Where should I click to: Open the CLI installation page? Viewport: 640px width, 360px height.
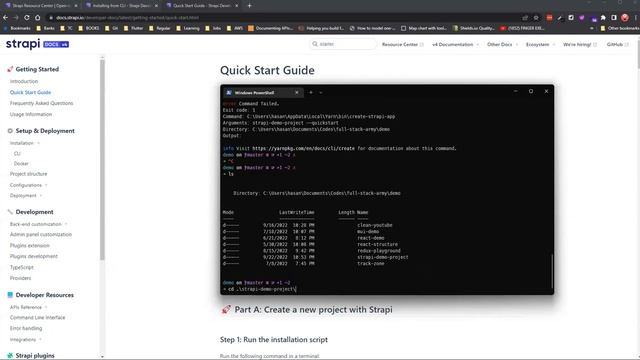(x=17, y=153)
